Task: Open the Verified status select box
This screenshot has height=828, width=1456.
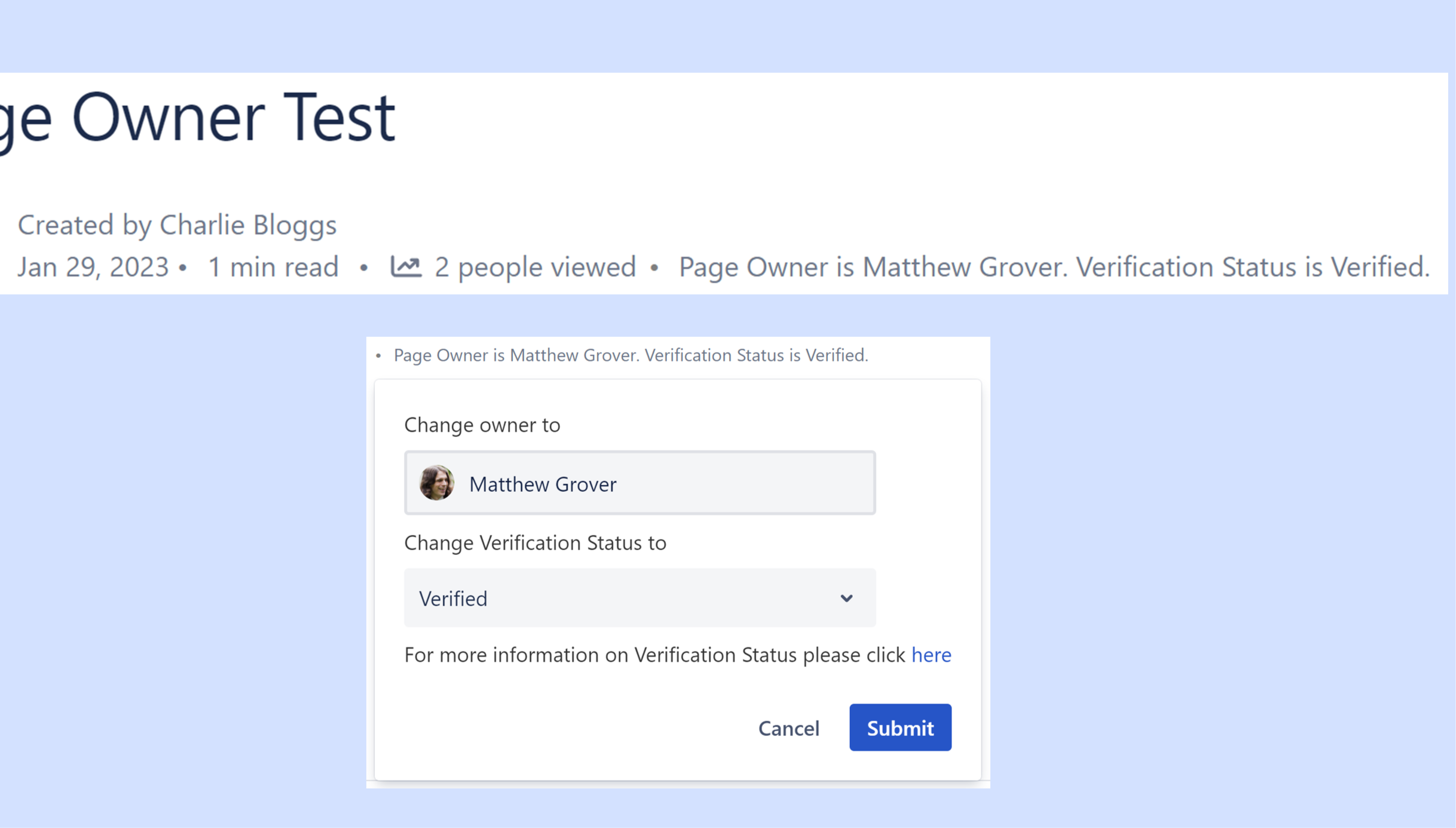Action: [x=628, y=598]
